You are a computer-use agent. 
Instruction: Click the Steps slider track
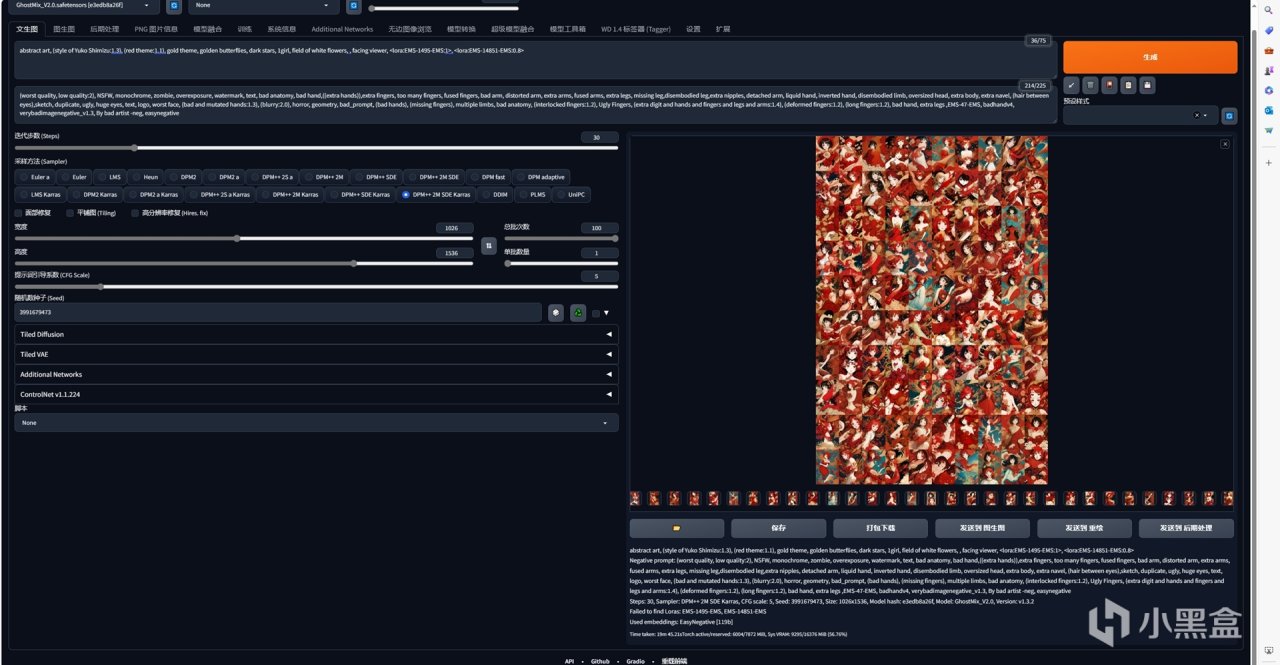point(316,148)
